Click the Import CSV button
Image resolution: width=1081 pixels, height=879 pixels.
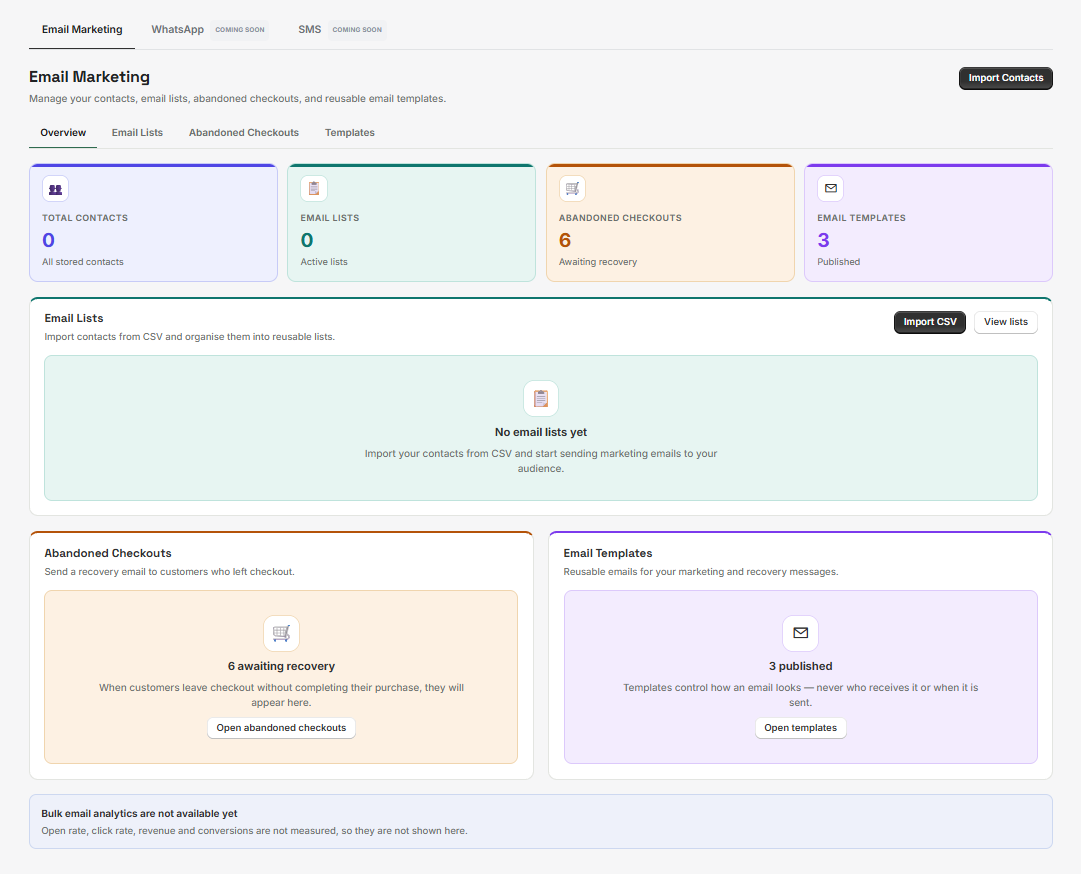930,324
